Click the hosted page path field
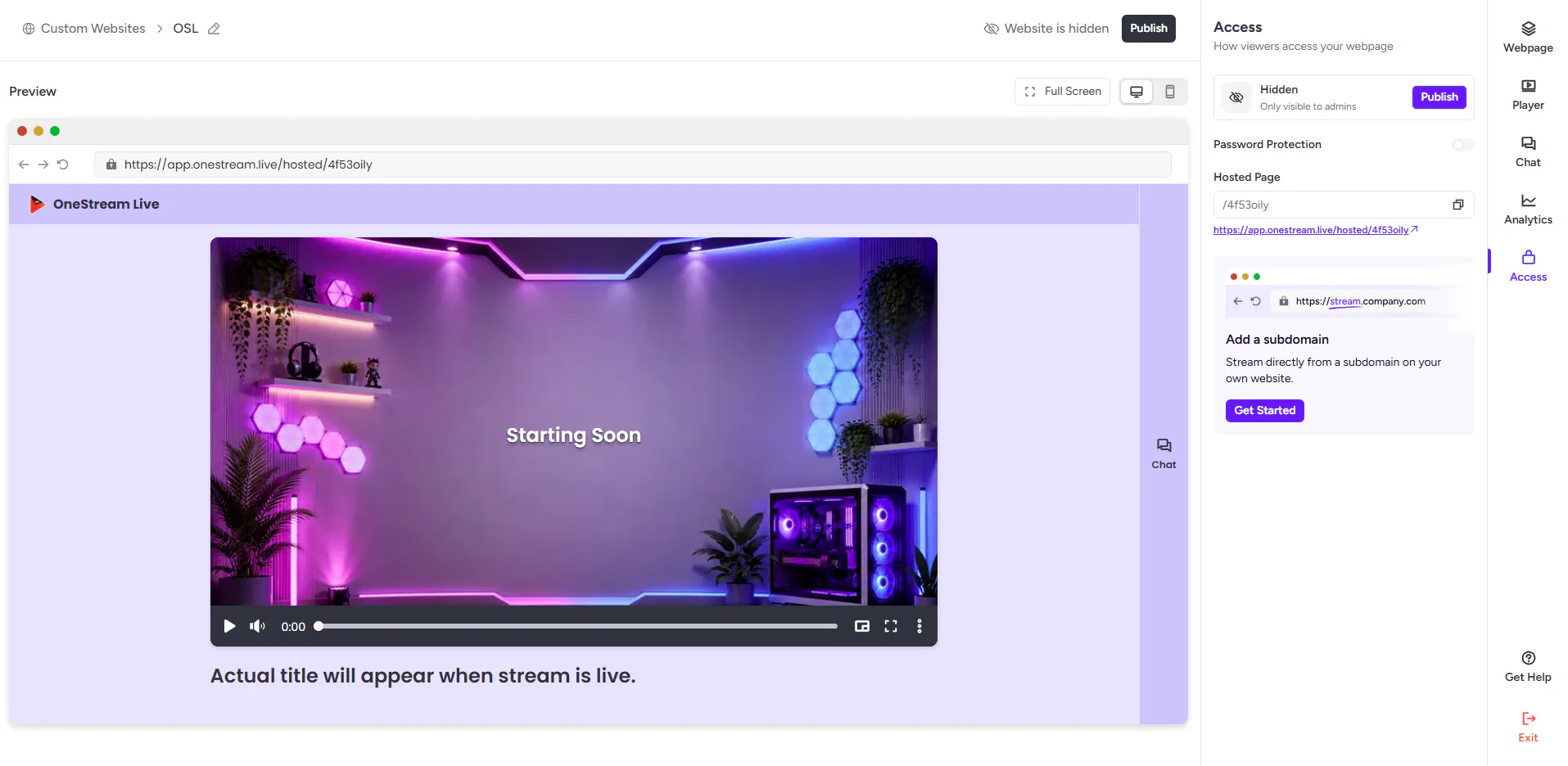The image size is (1568, 766). (x=1344, y=205)
